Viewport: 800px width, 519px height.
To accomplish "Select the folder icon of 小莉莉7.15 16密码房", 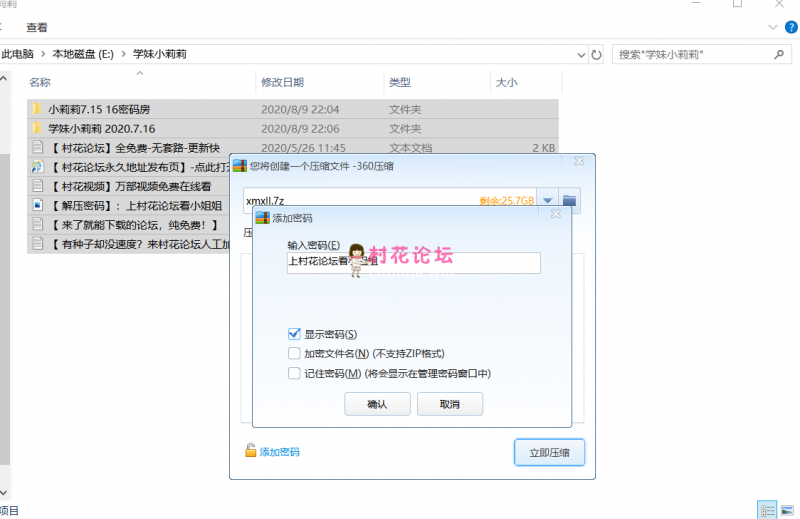I will (x=37, y=109).
